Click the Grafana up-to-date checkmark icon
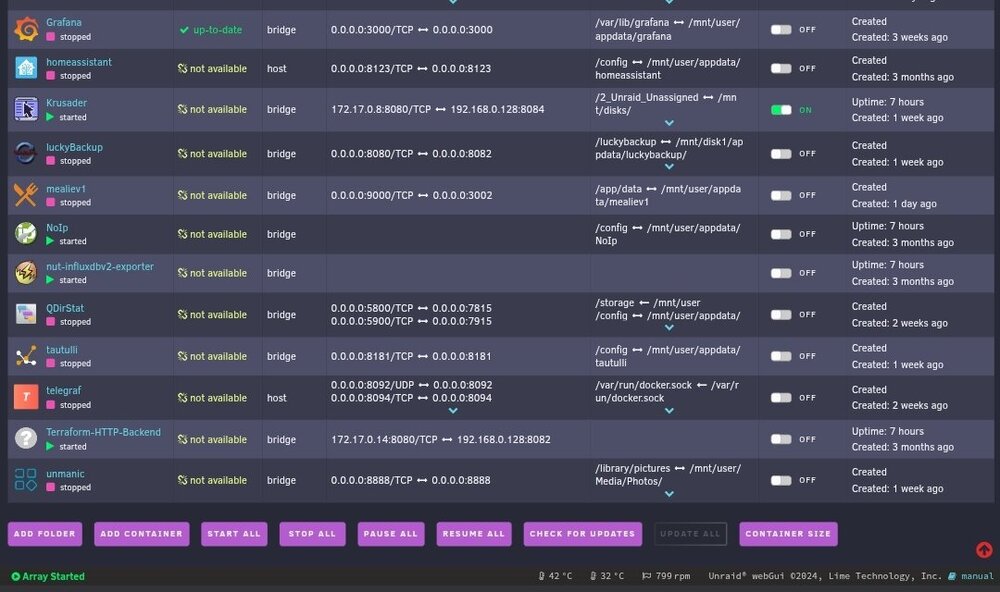 click(184, 29)
